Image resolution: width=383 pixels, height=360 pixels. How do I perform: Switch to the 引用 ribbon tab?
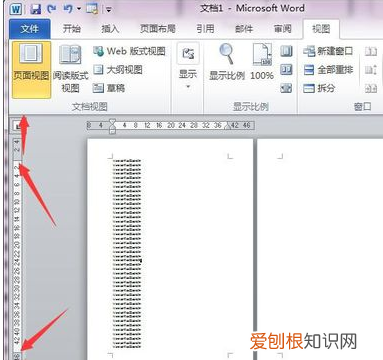(x=205, y=29)
